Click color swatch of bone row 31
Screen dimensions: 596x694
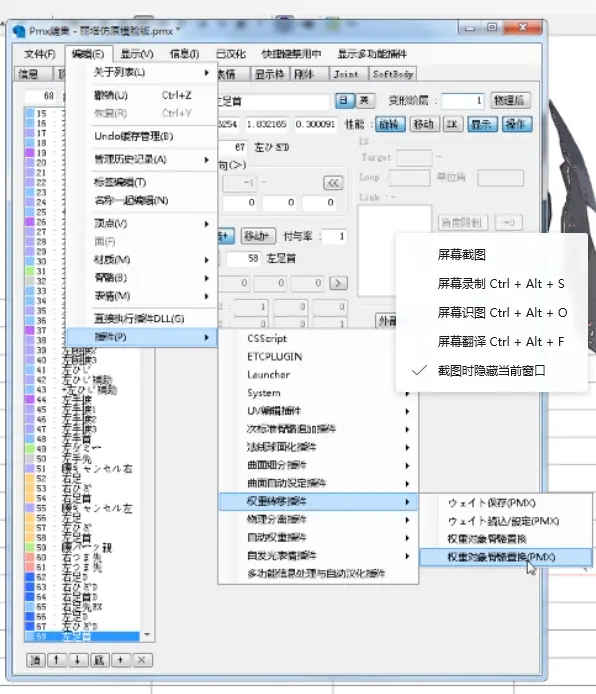(30, 271)
